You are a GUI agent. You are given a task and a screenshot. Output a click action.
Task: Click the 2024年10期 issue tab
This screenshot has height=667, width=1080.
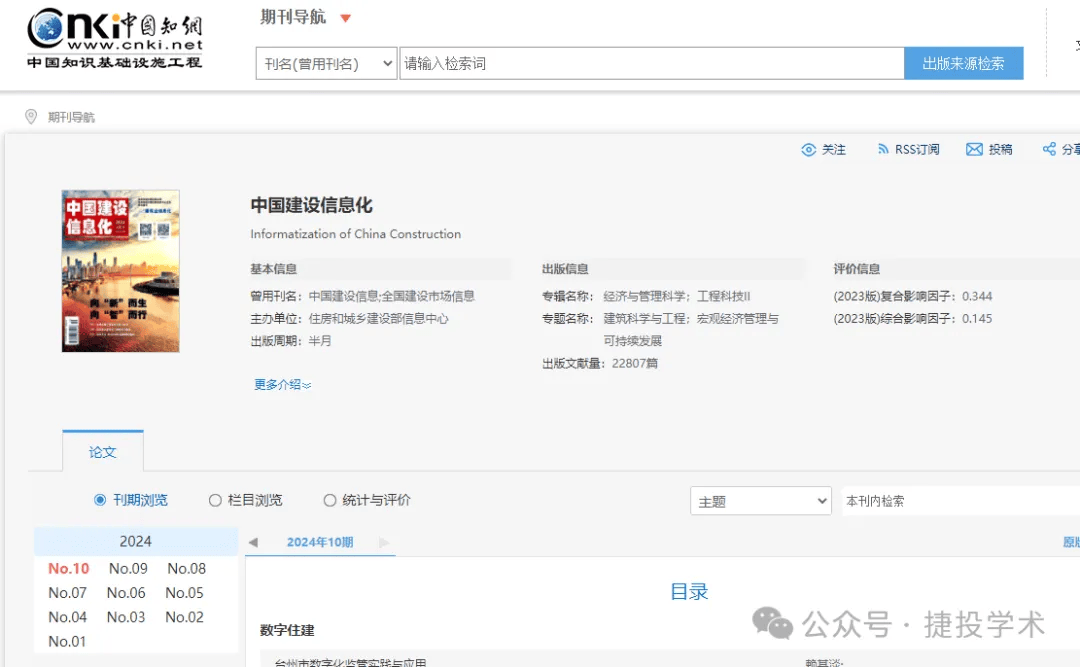tap(320, 542)
